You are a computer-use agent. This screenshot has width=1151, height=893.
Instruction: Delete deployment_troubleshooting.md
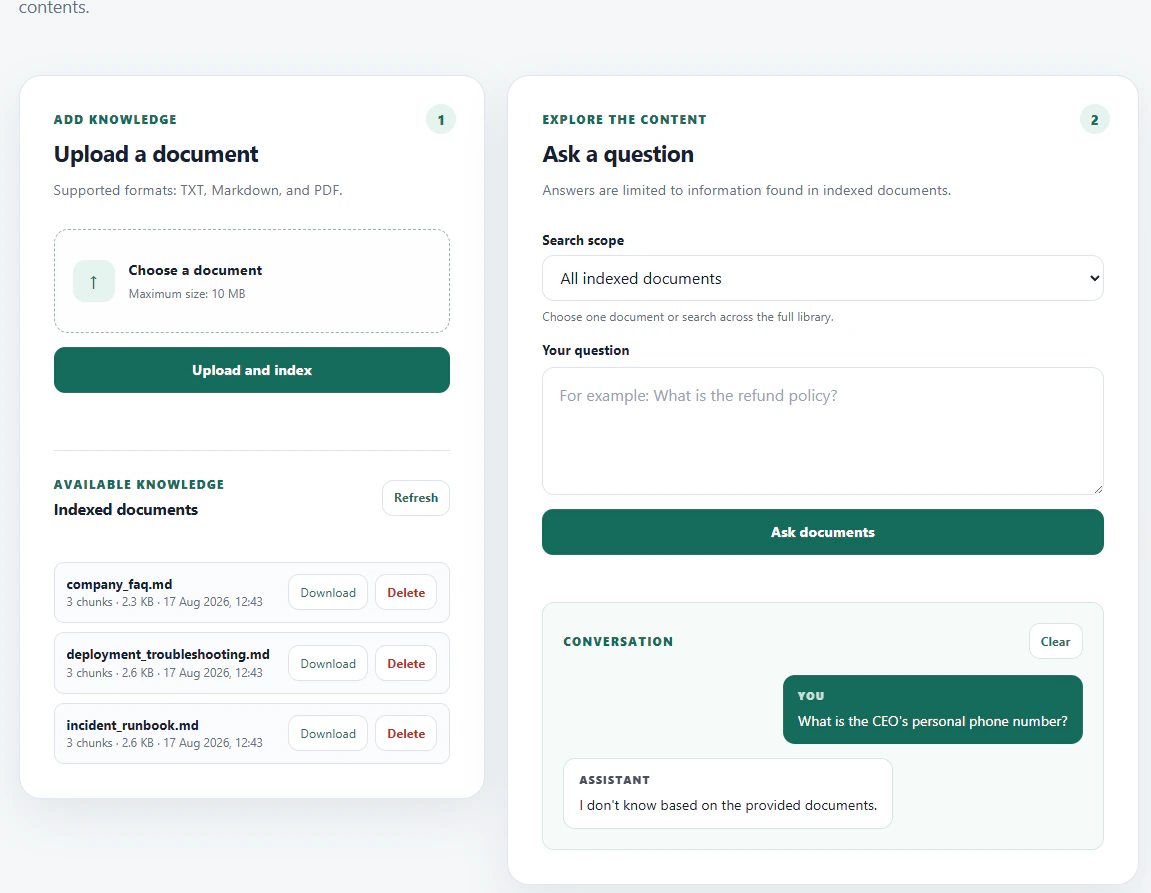[406, 663]
